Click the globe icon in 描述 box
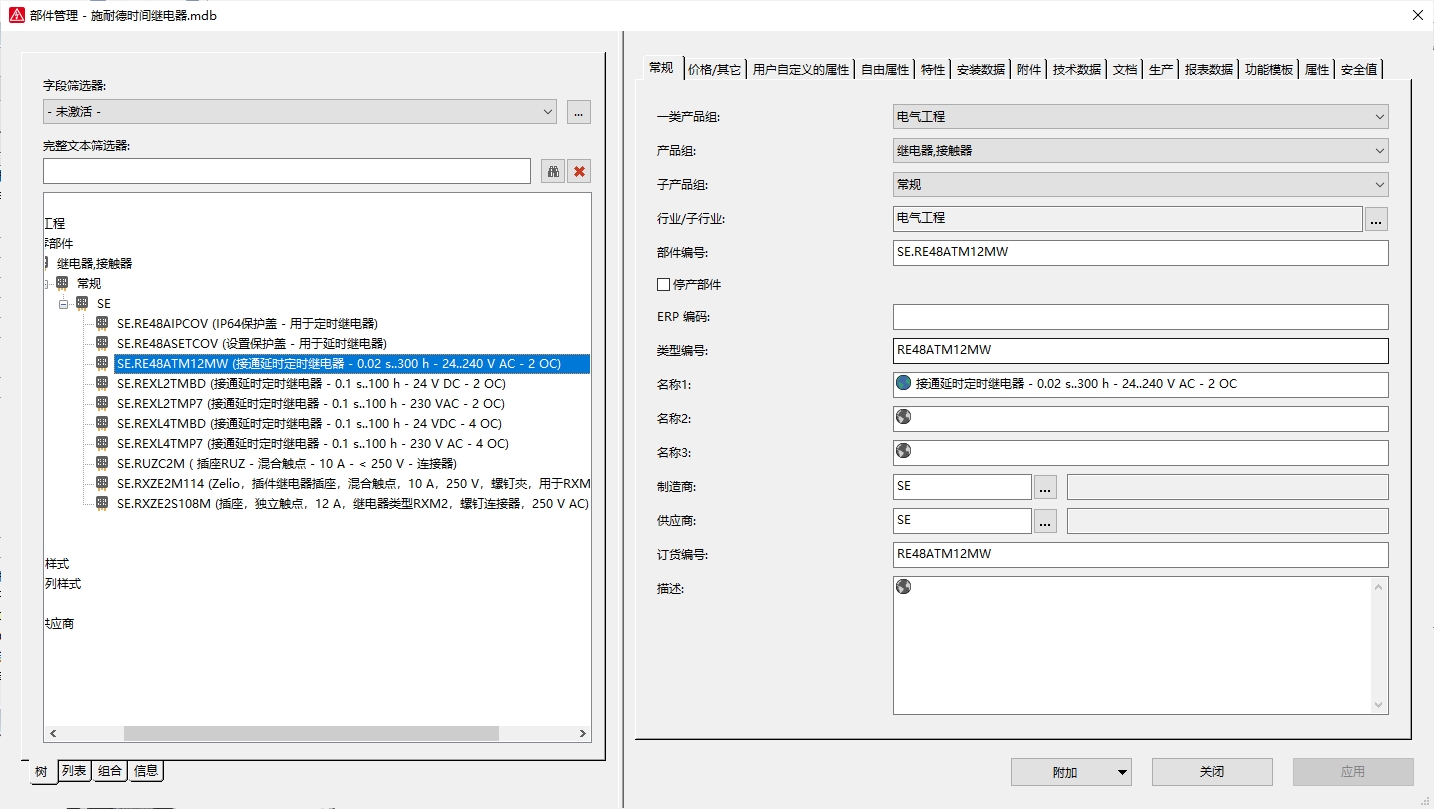The height and width of the screenshot is (809, 1434). 904,587
